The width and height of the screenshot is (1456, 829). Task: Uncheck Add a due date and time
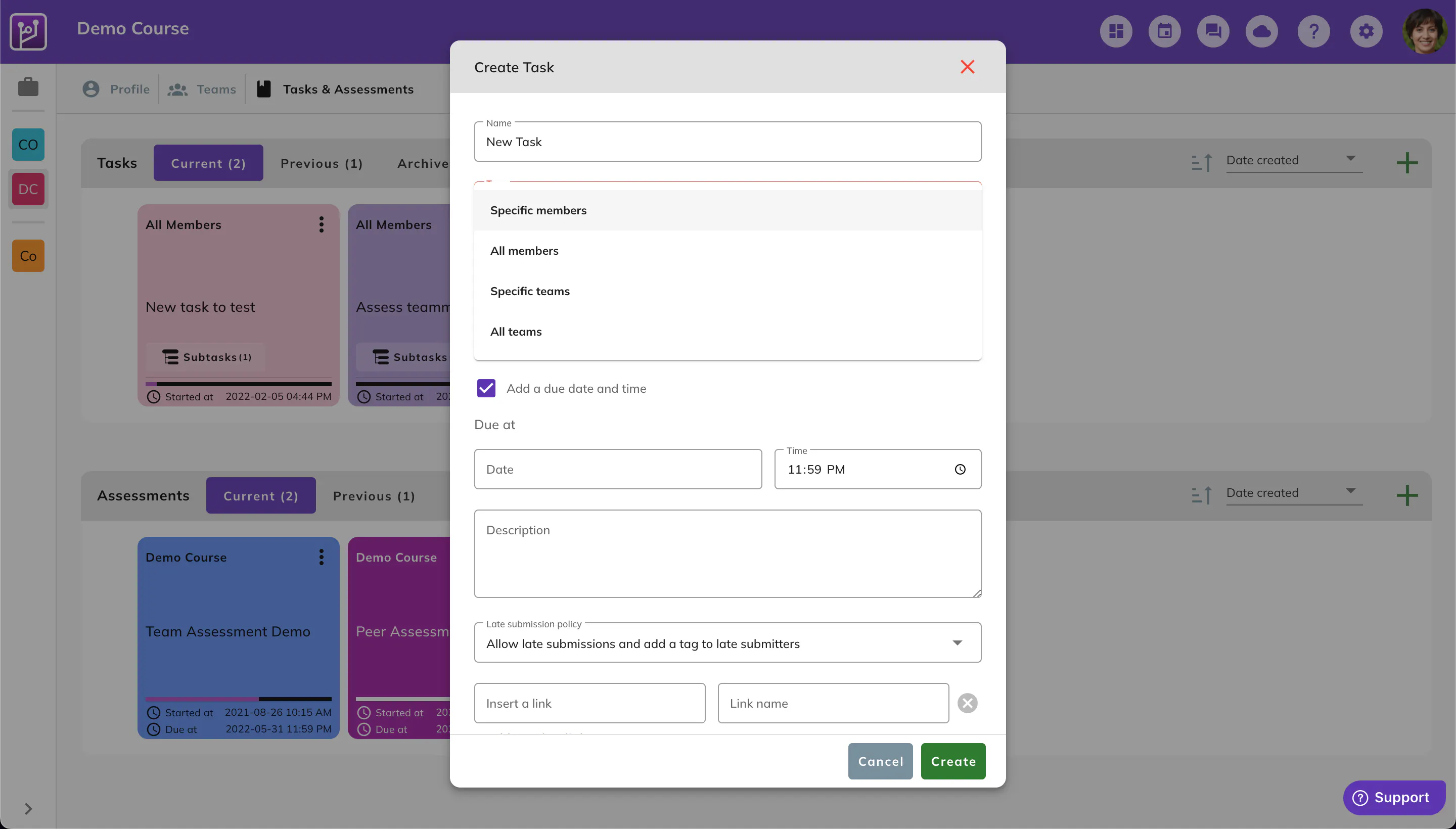[486, 388]
